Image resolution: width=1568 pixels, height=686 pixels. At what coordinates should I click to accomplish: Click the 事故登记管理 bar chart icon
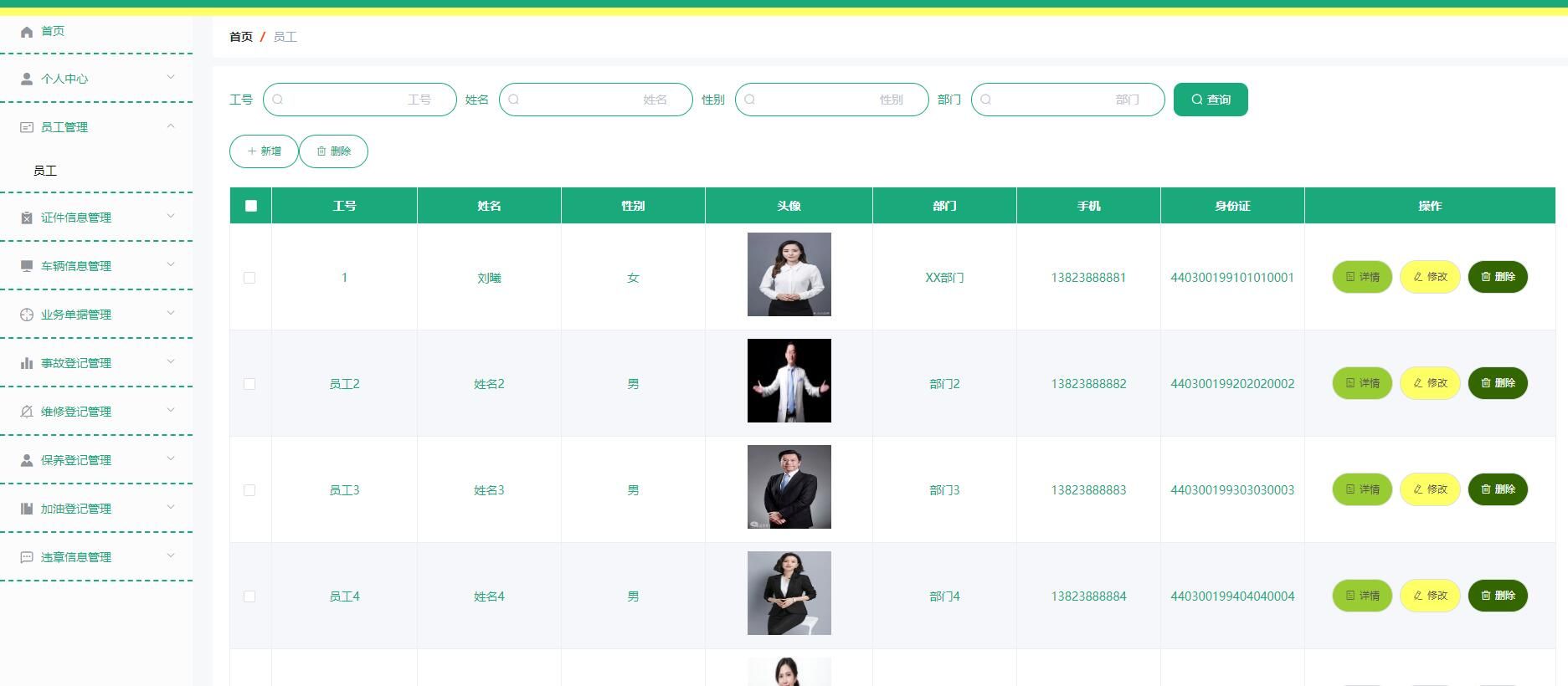[27, 363]
